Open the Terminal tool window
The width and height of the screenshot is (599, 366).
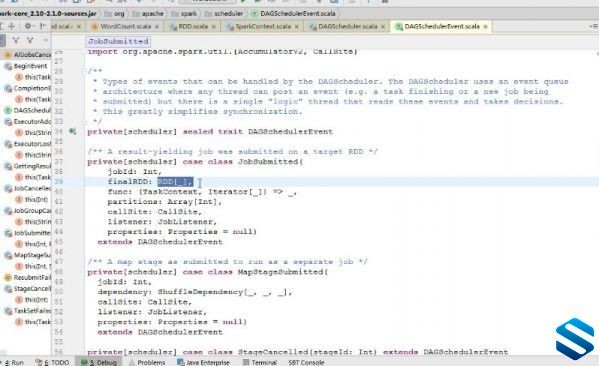[260, 362]
